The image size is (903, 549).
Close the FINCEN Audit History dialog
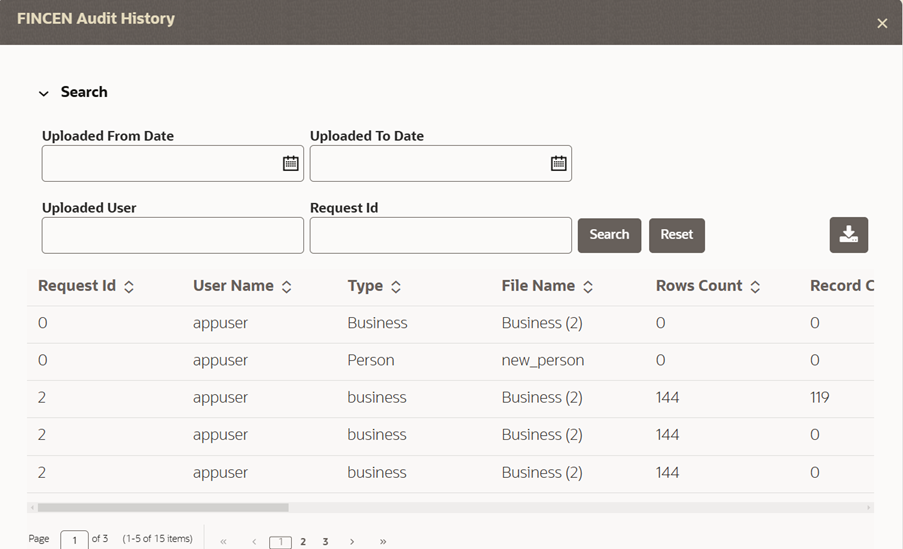coord(882,23)
